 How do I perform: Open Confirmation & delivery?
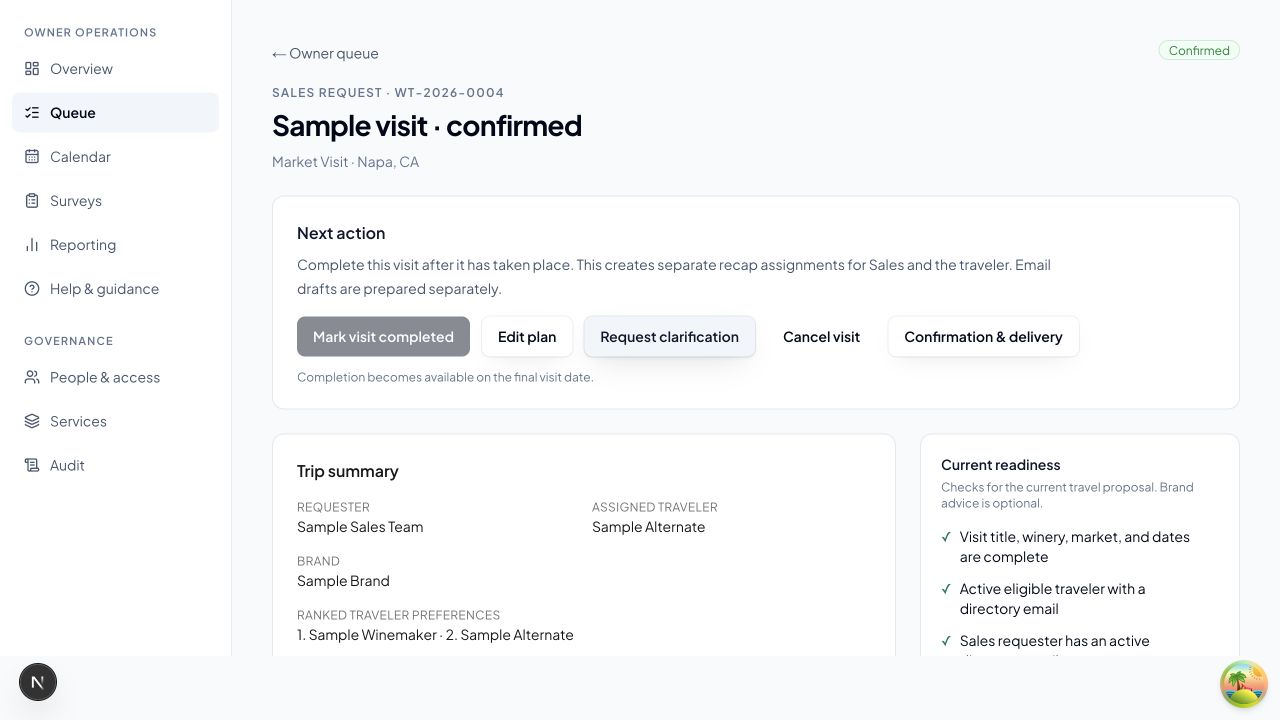pyautogui.click(x=983, y=337)
